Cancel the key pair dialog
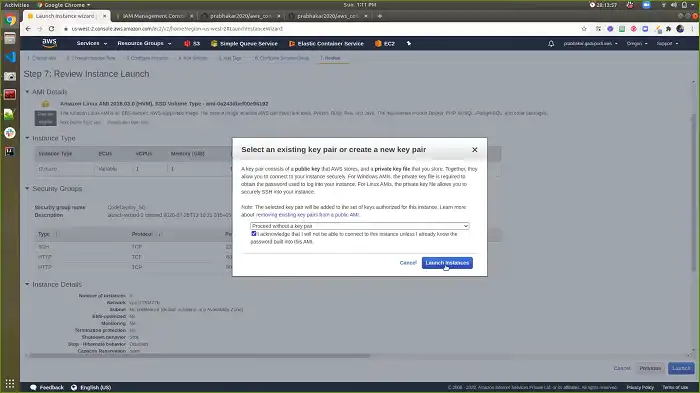This screenshot has height=393, width=700. click(x=408, y=263)
